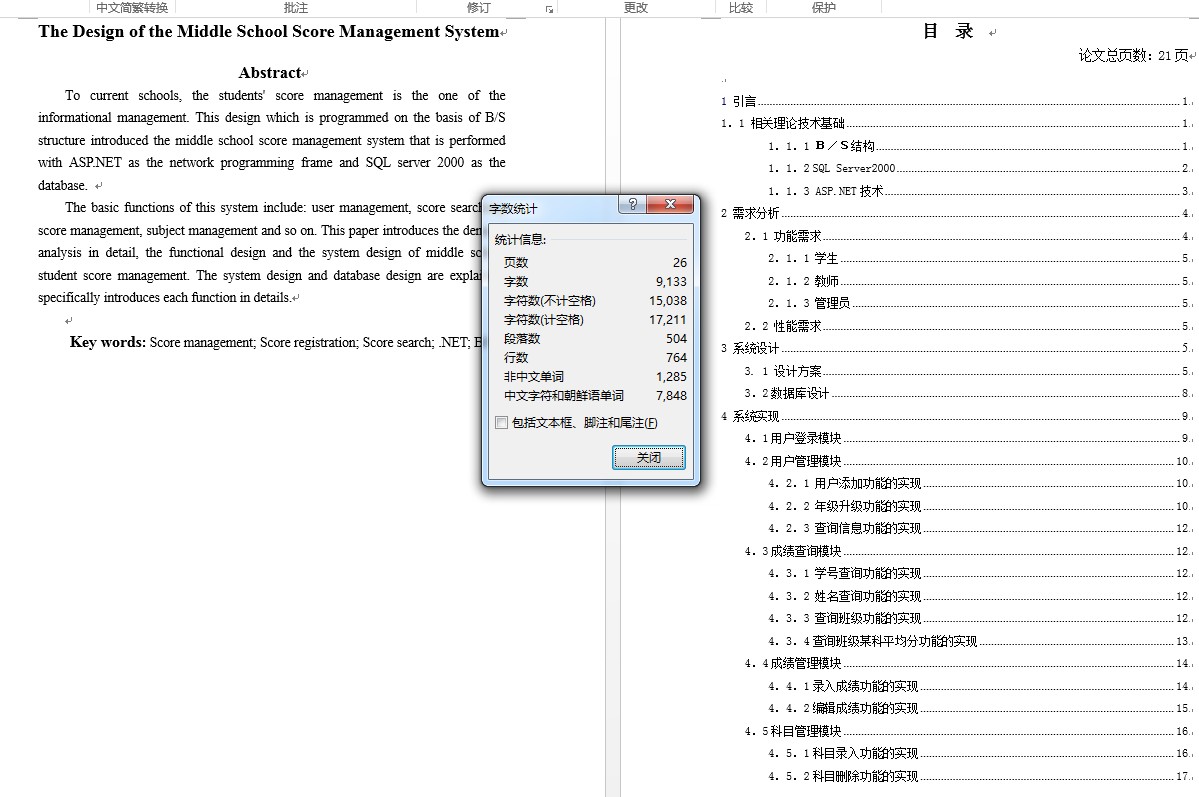Click the 字符数(不计空格) row
The width and height of the screenshot is (1199, 797).
(x=595, y=301)
